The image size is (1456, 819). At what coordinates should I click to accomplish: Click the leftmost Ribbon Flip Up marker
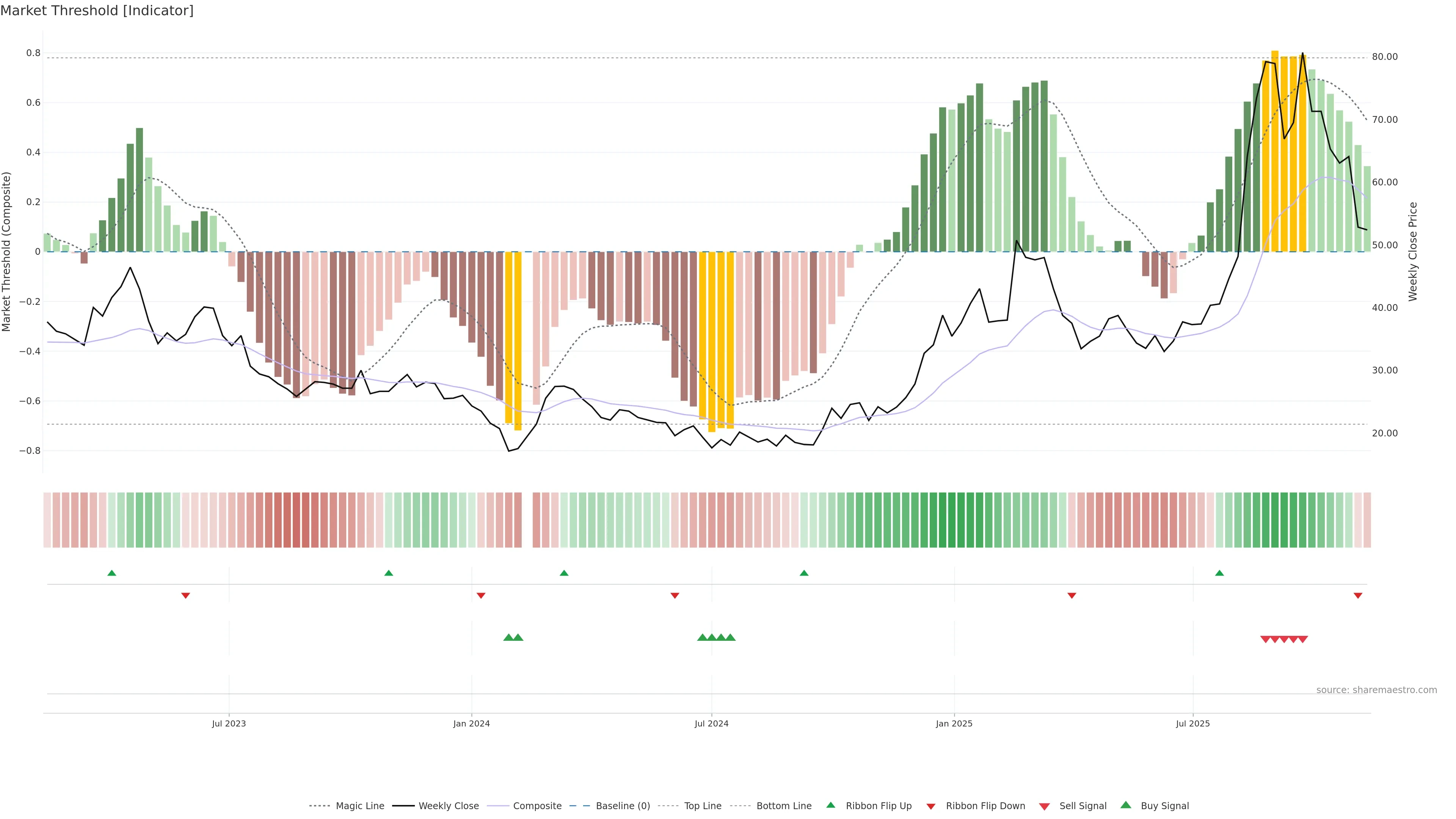[112, 573]
